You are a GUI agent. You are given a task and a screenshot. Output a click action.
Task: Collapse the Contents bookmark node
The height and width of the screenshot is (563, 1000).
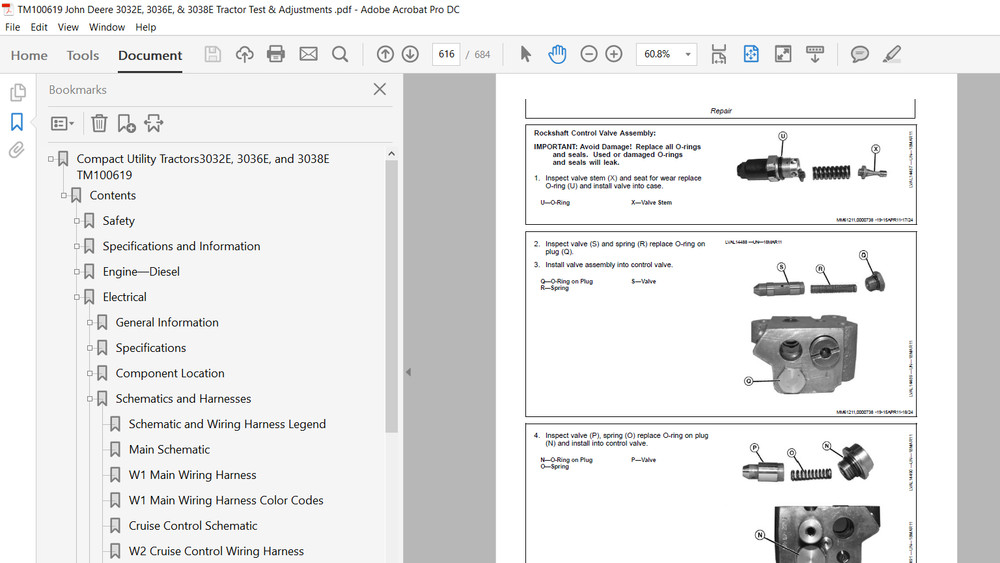[64, 195]
